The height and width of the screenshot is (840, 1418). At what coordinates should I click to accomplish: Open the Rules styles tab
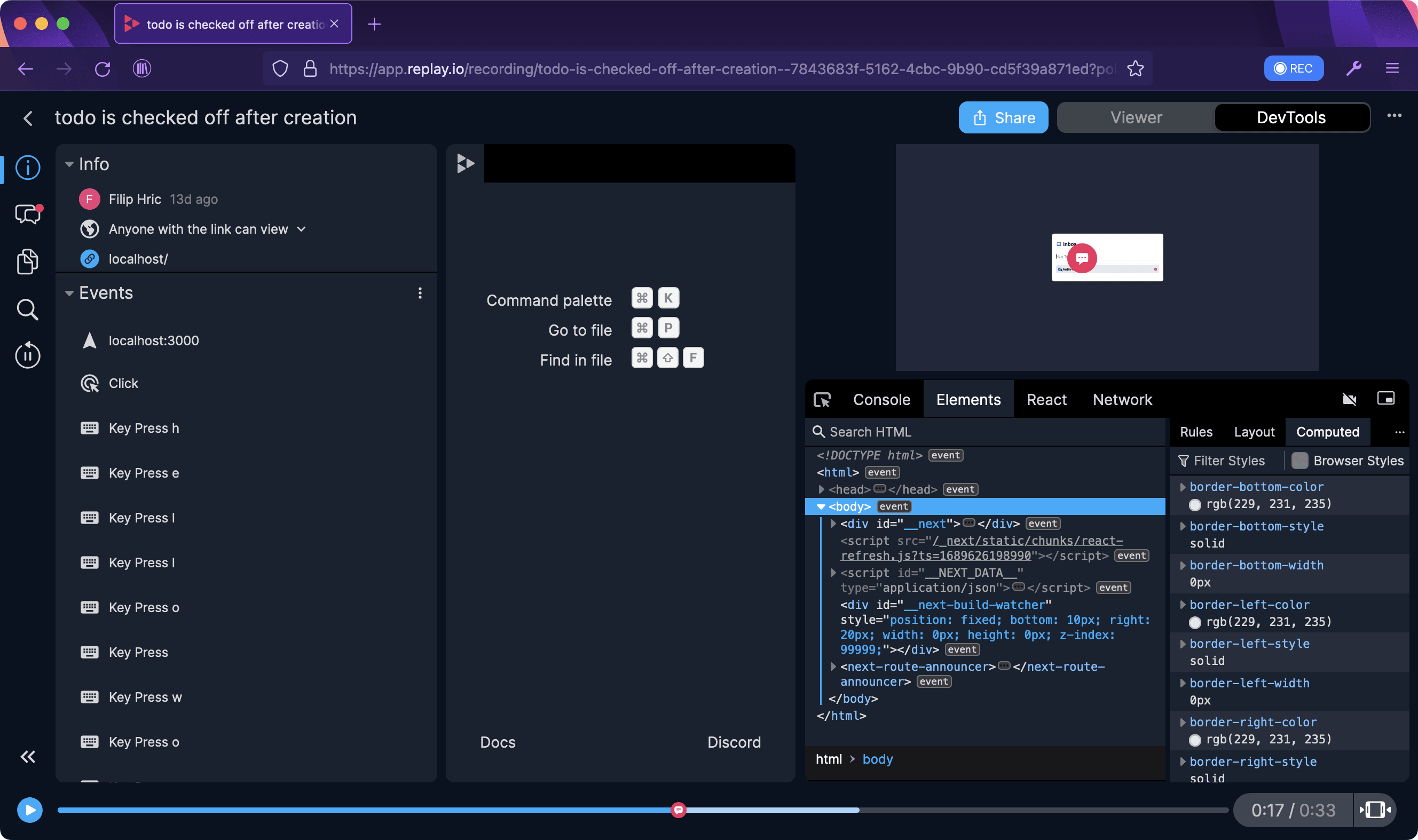[x=1195, y=432]
